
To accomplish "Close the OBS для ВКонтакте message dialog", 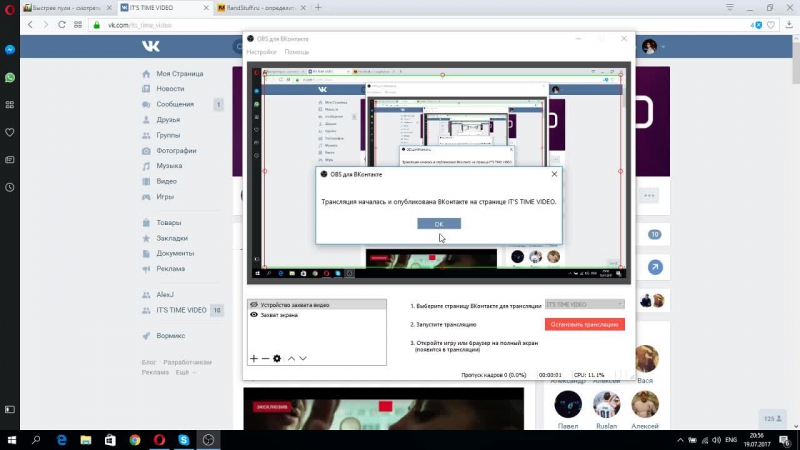I will tap(554, 174).
